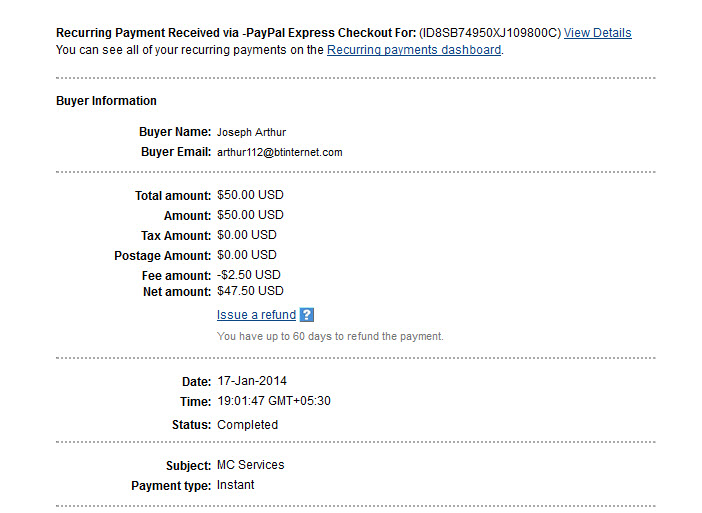Click the Buyer Information heading
This screenshot has width=702, height=513.
(x=106, y=101)
